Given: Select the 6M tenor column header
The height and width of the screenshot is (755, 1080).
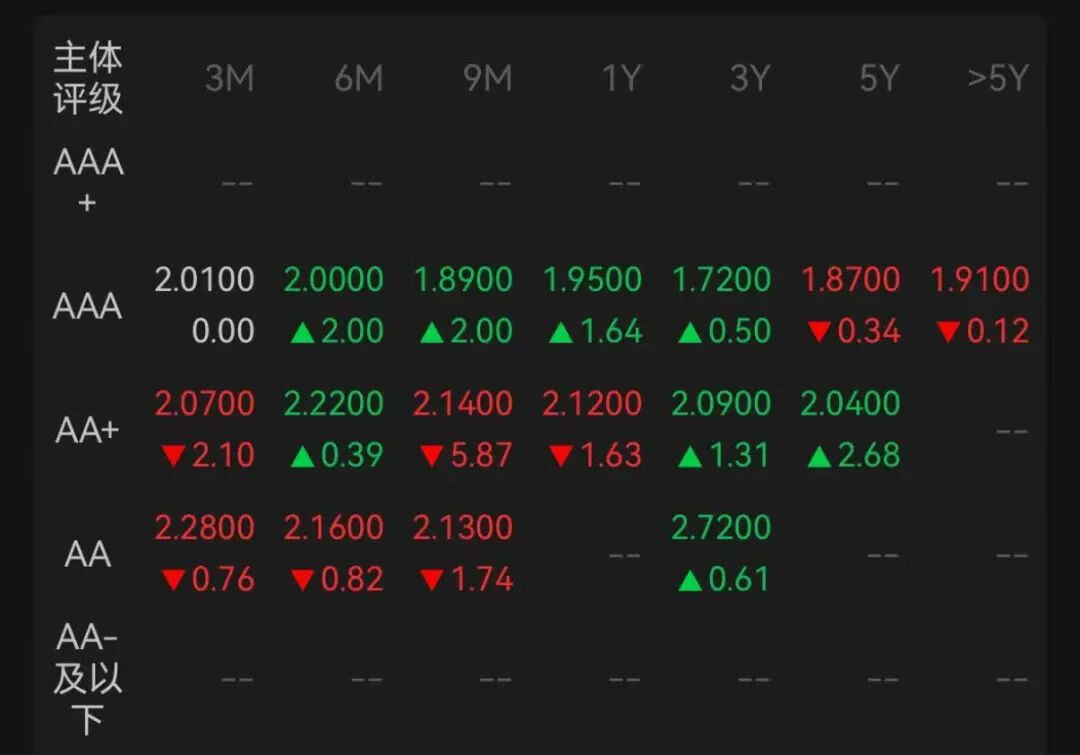Looking at the screenshot, I should [358, 79].
